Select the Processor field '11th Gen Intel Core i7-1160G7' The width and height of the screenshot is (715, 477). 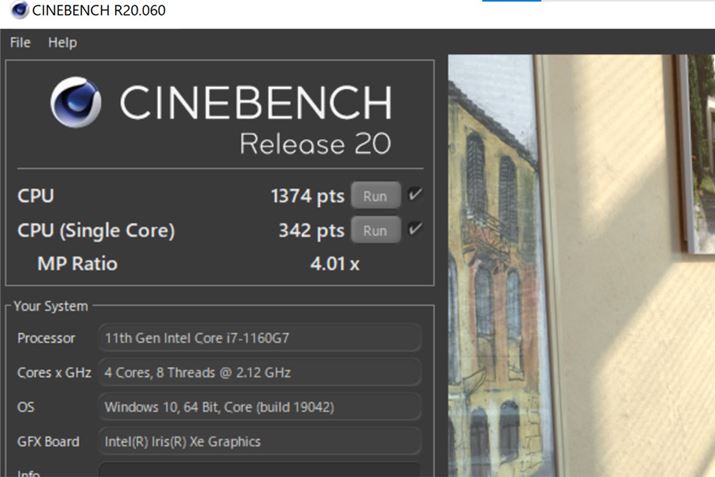(259, 338)
